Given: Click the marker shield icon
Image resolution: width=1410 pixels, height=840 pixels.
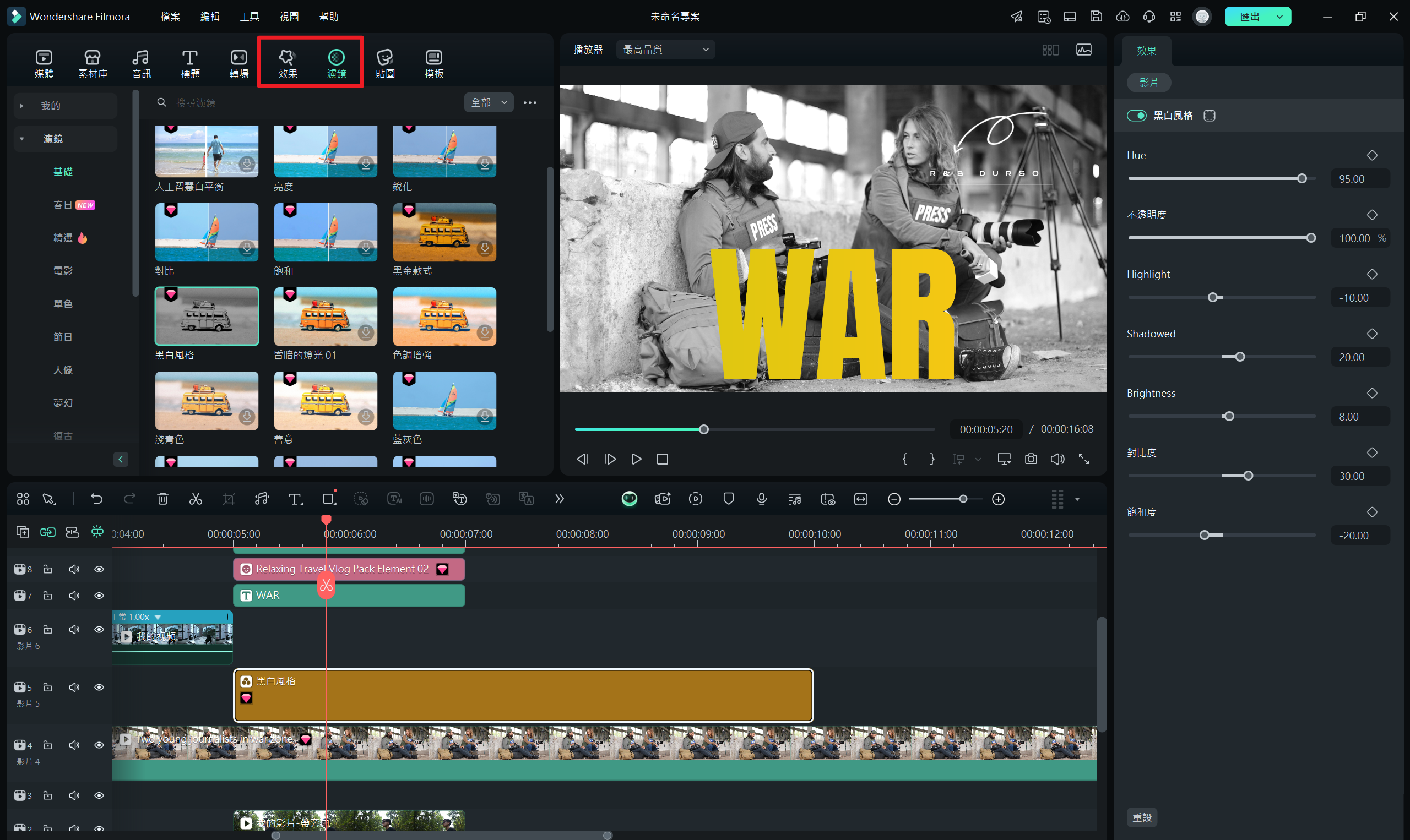Looking at the screenshot, I should click(x=729, y=499).
